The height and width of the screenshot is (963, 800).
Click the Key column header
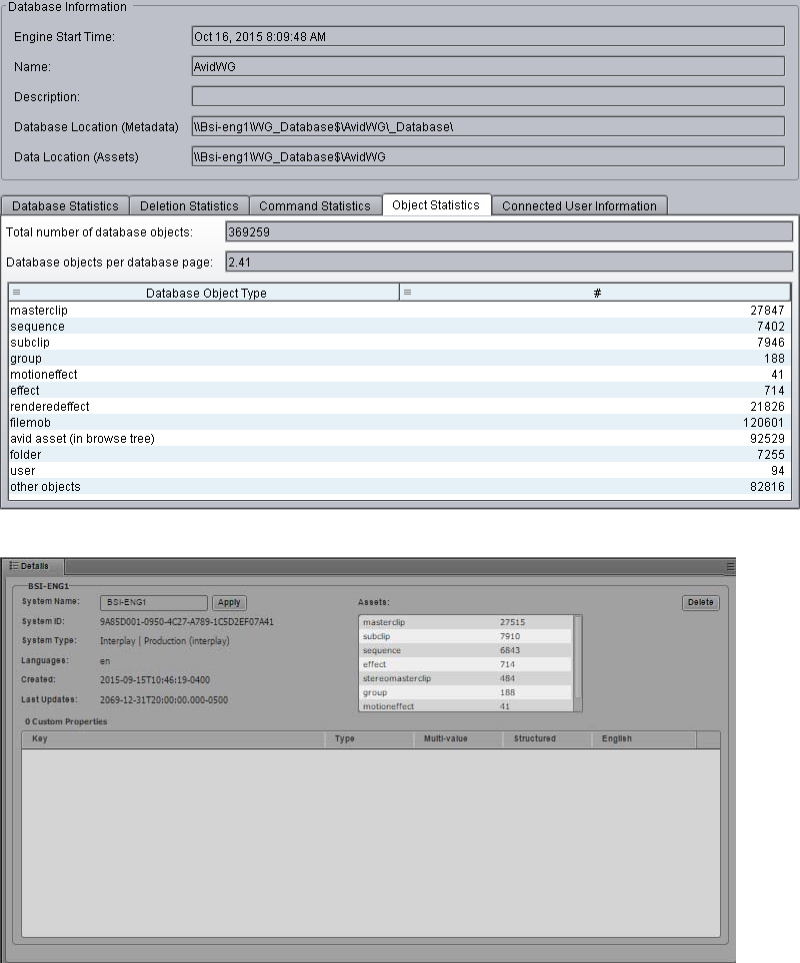click(x=173, y=739)
